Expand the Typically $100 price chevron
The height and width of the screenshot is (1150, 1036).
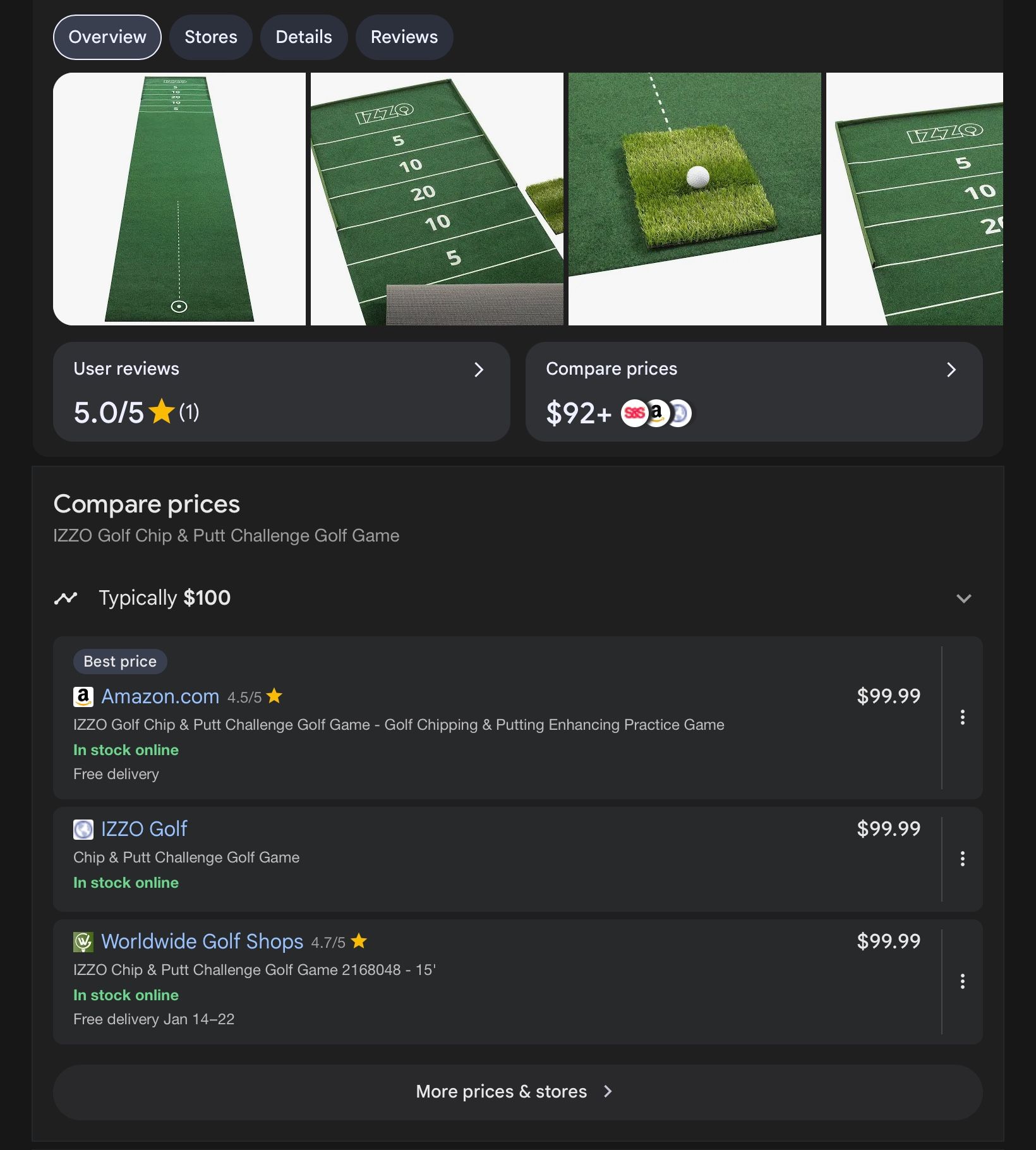(963, 598)
